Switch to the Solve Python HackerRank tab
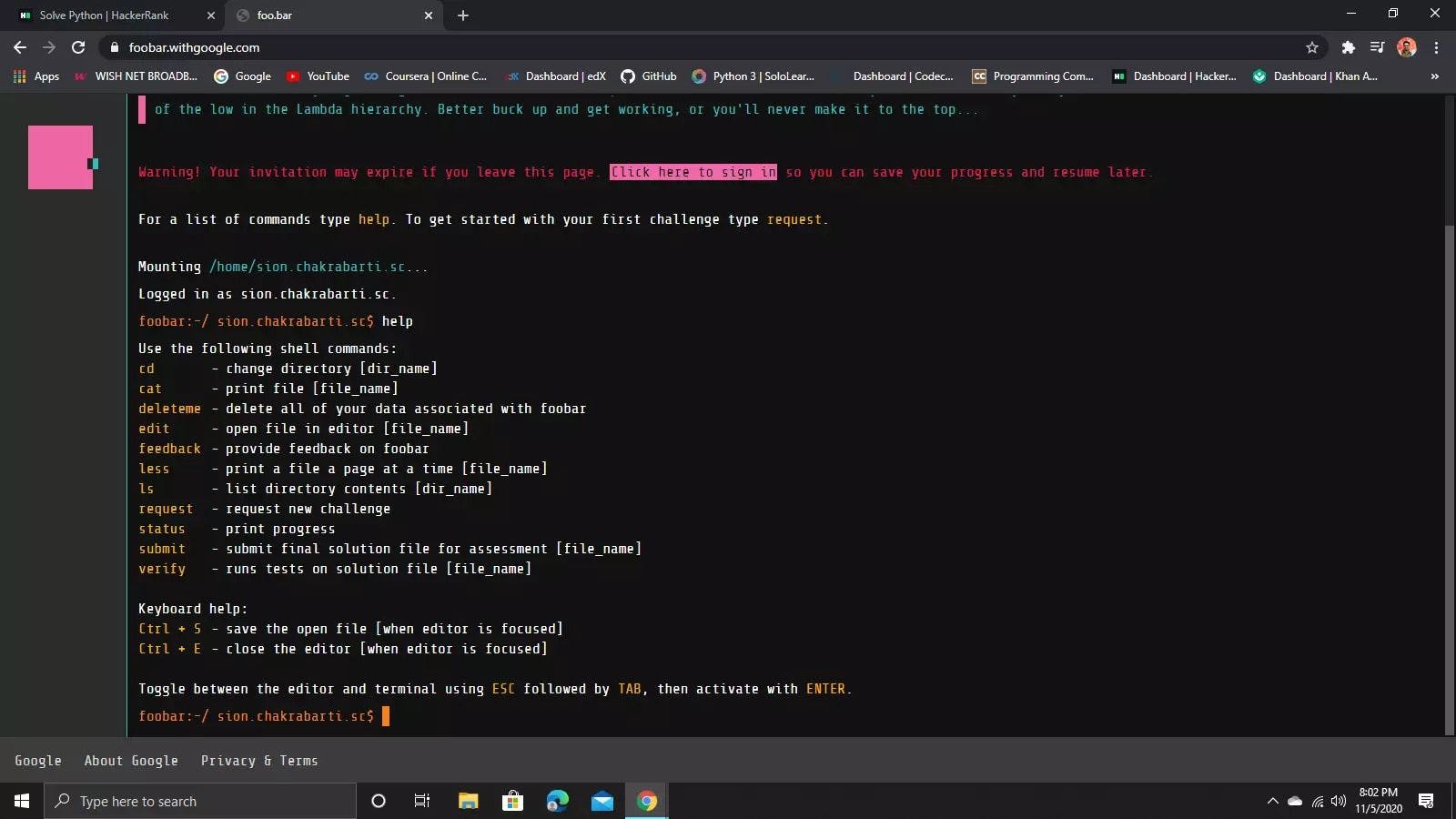Screen dimensions: 1456x819 (105, 15)
